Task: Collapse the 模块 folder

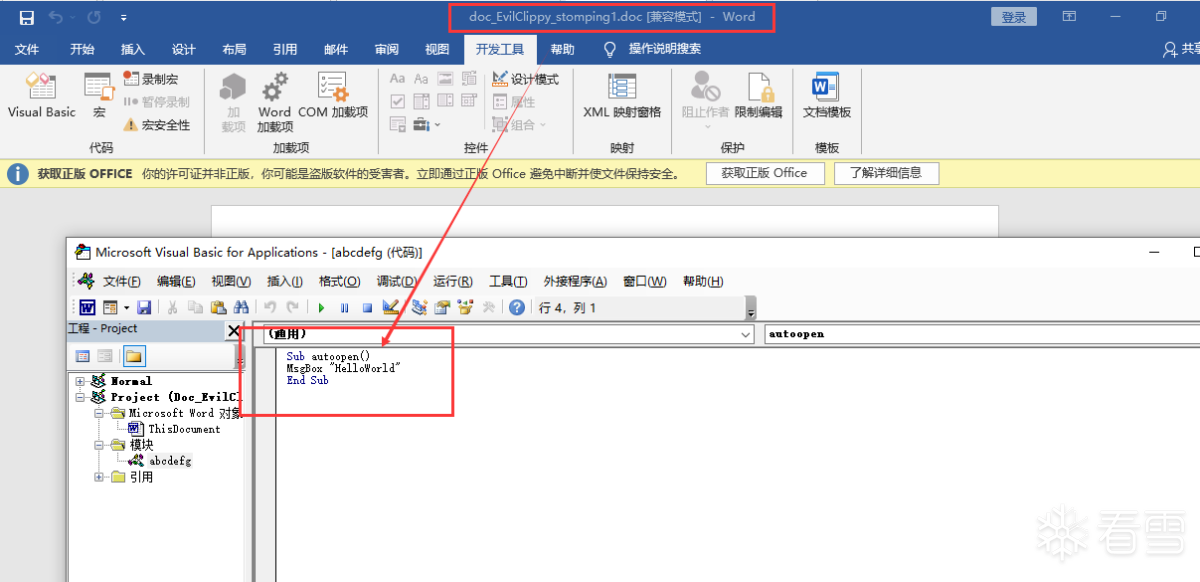Action: 99,445
